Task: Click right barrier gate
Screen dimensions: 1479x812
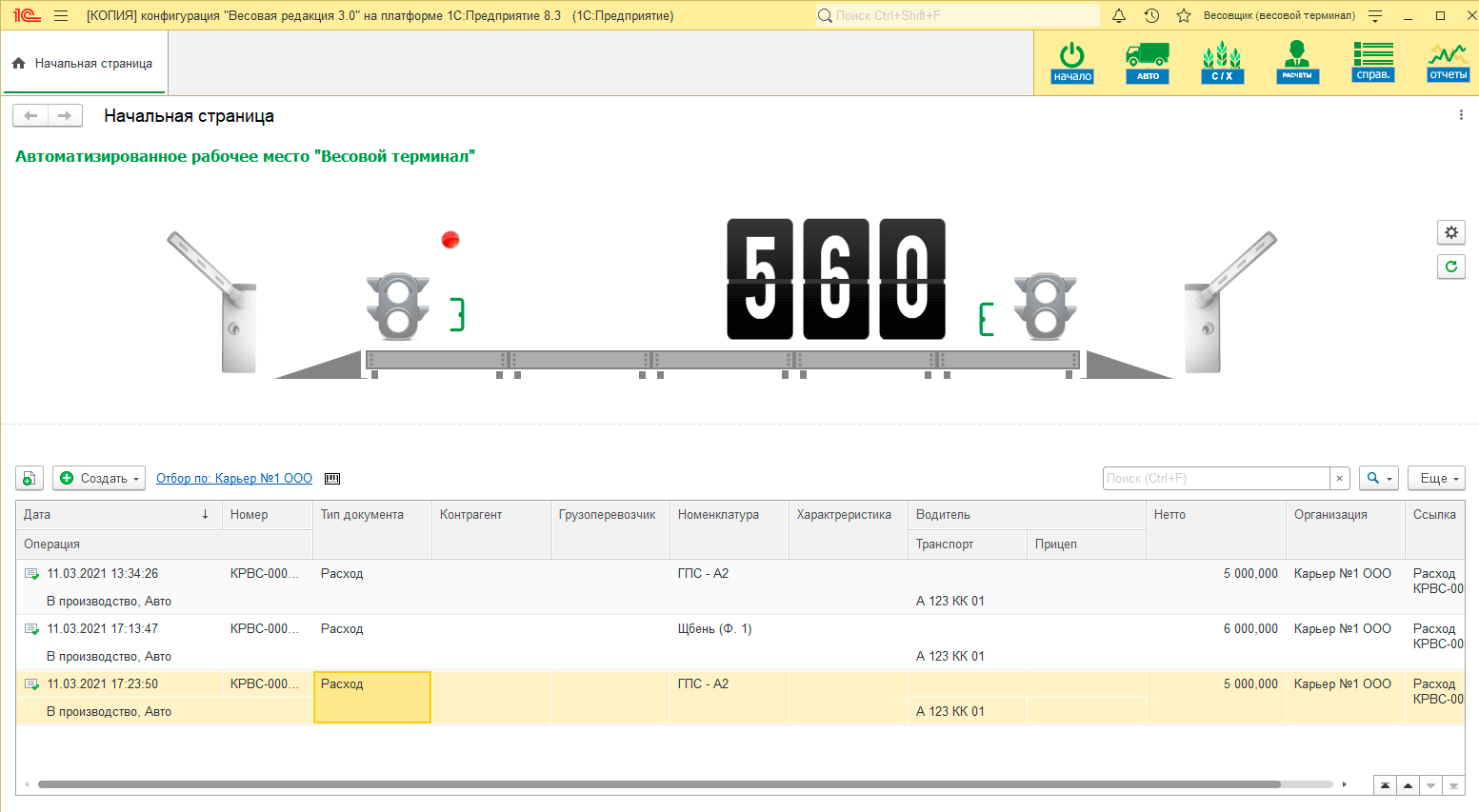Action: click(x=1229, y=301)
